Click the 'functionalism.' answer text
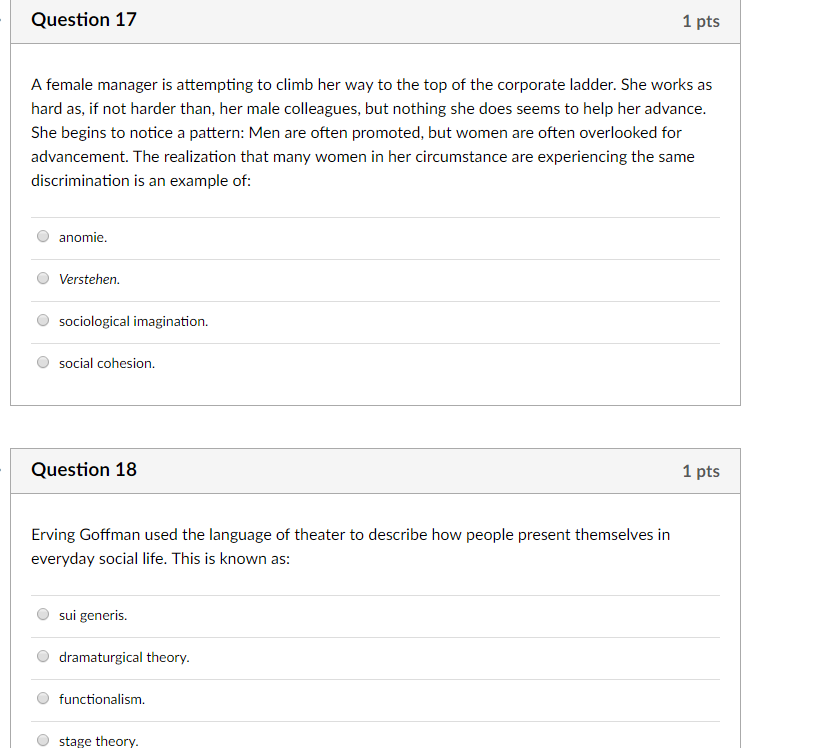Viewport: 816px width, 748px height. pyautogui.click(x=102, y=699)
